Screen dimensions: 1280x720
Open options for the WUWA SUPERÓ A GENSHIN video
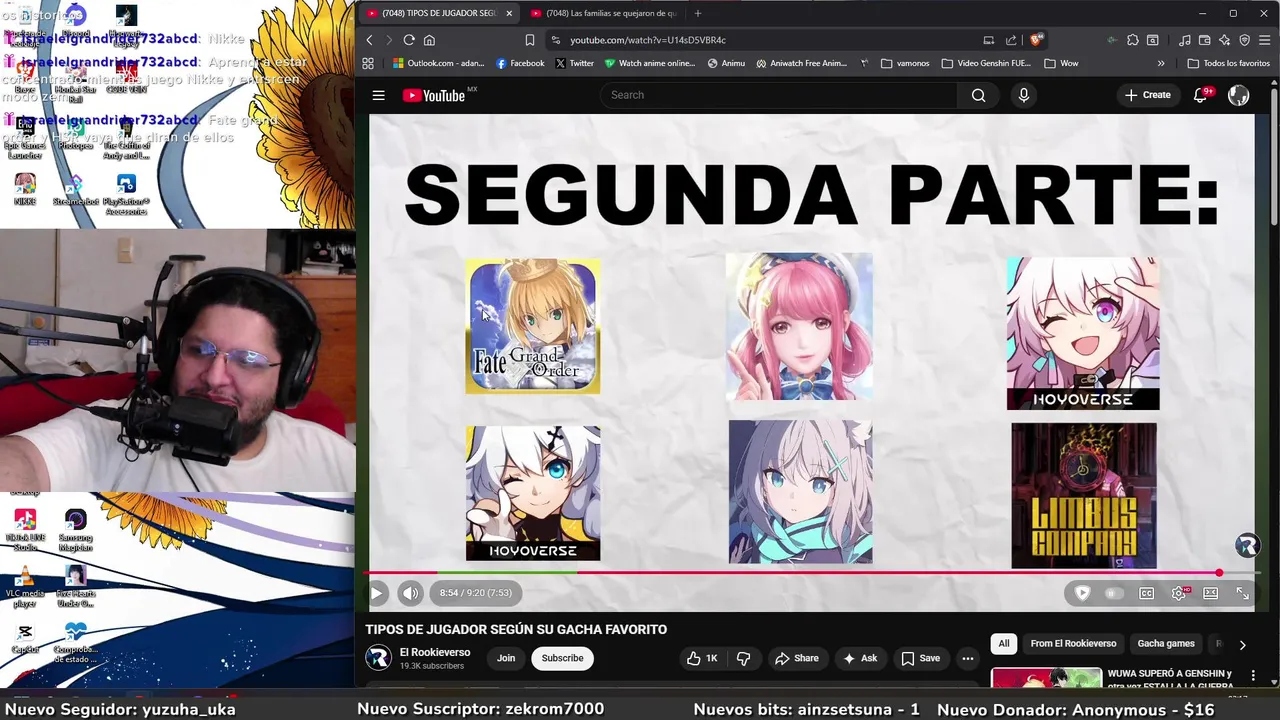coord(1253,676)
